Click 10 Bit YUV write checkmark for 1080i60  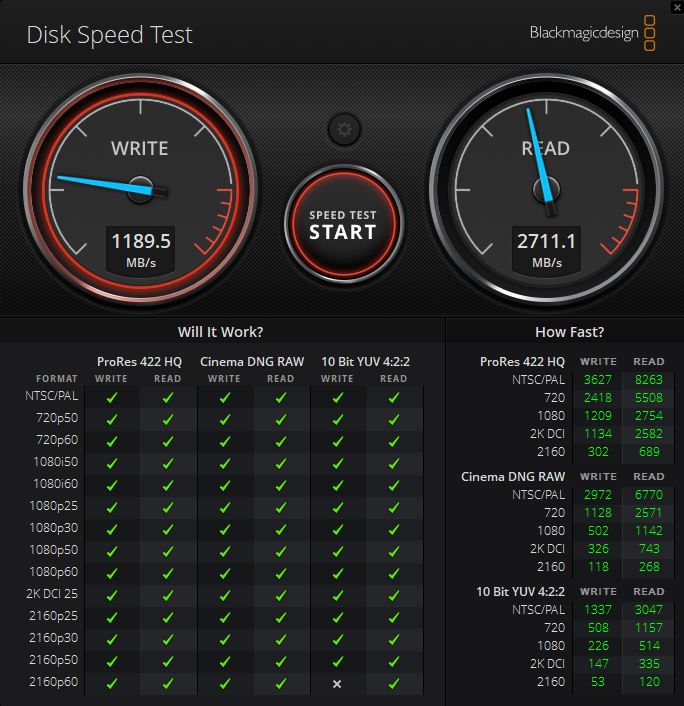pyautogui.click(x=338, y=485)
